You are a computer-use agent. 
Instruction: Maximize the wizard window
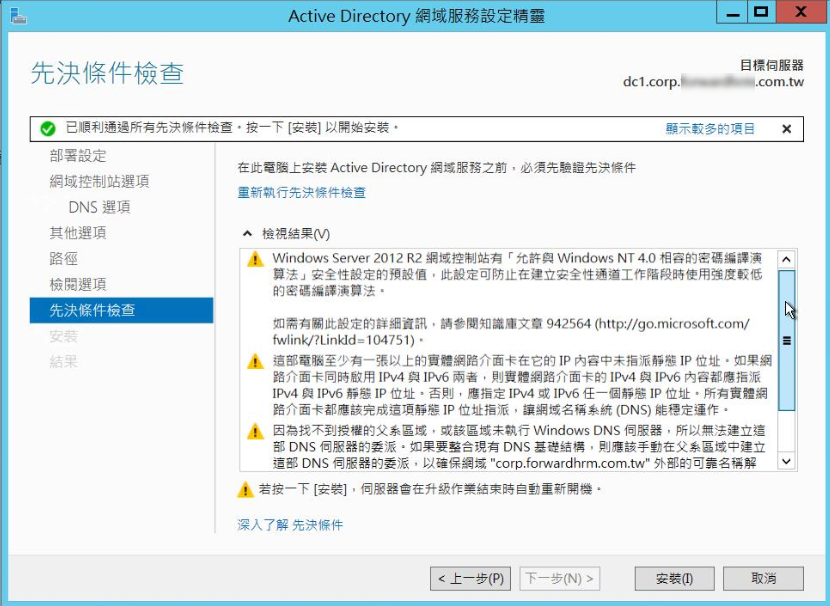(x=761, y=13)
